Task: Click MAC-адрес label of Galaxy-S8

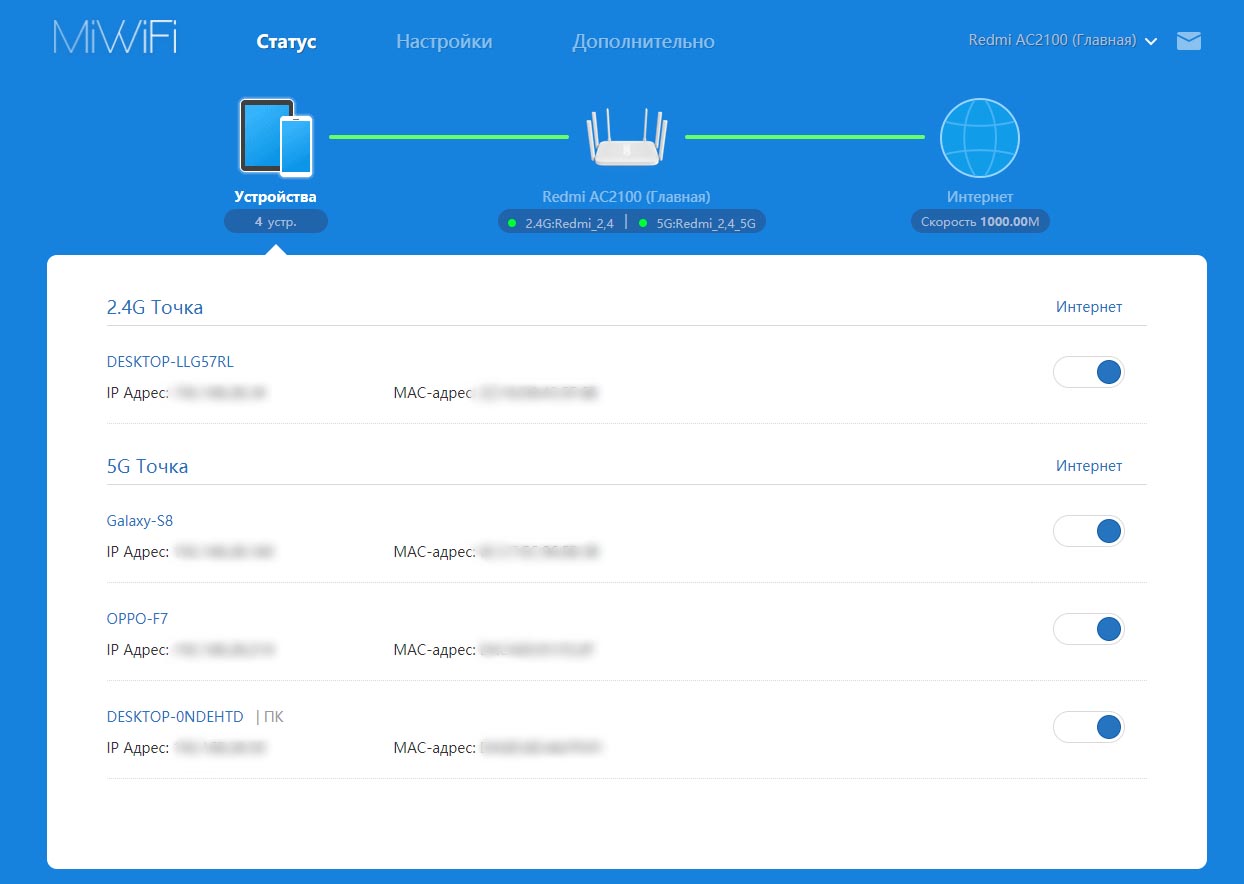Action: click(x=434, y=552)
